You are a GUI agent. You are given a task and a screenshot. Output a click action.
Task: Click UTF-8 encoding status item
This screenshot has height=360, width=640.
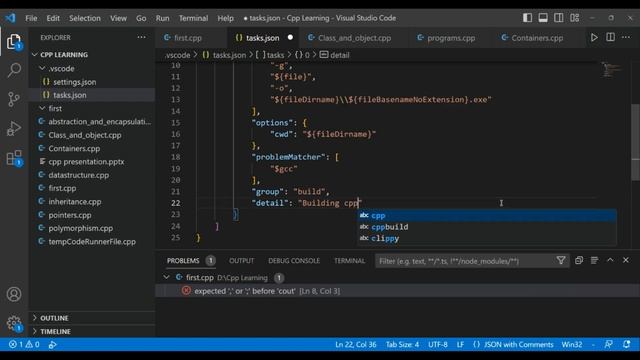coord(438,344)
